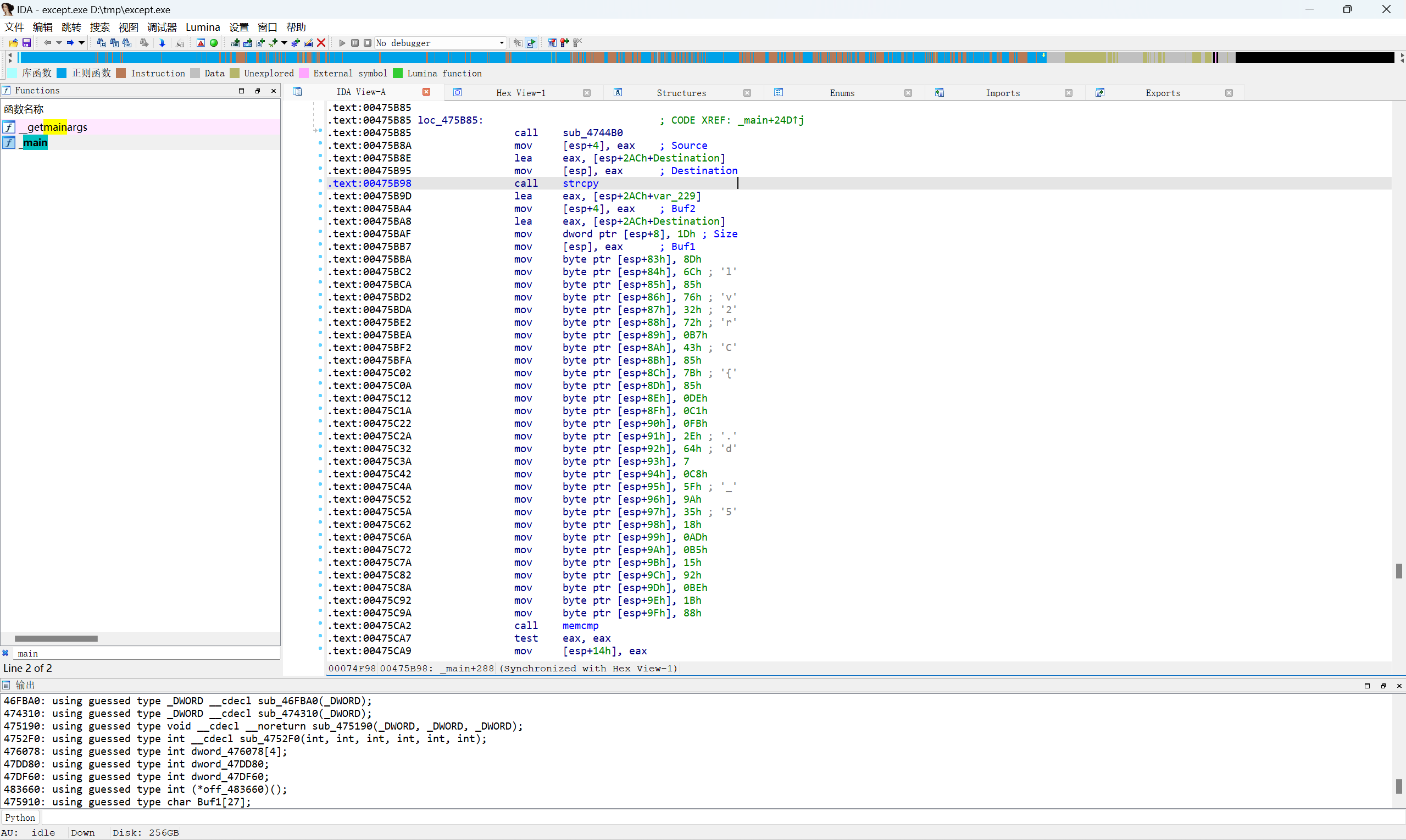Open the 编辑 menu

[x=42, y=27]
